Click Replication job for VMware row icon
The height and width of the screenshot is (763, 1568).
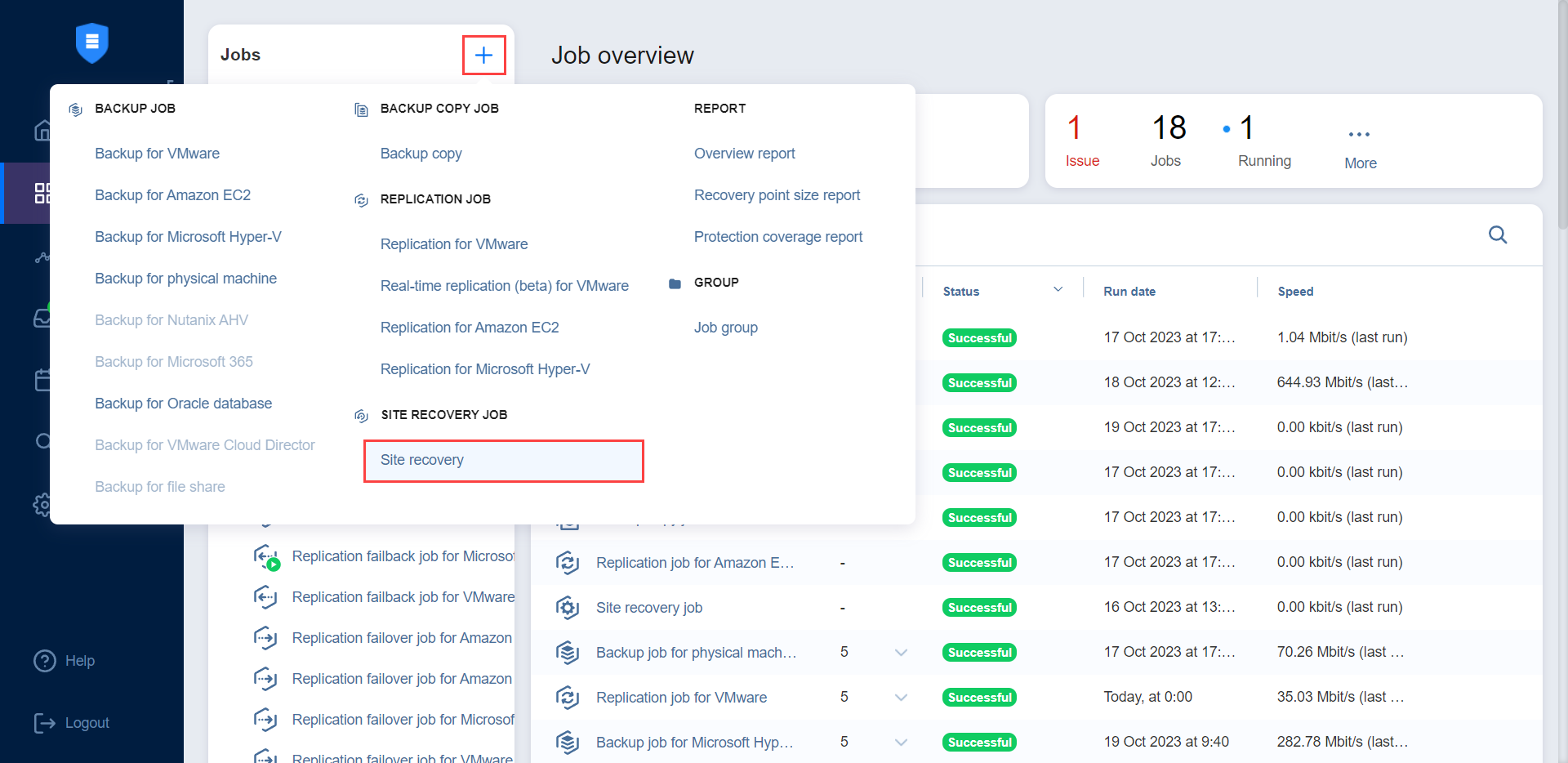tap(568, 698)
